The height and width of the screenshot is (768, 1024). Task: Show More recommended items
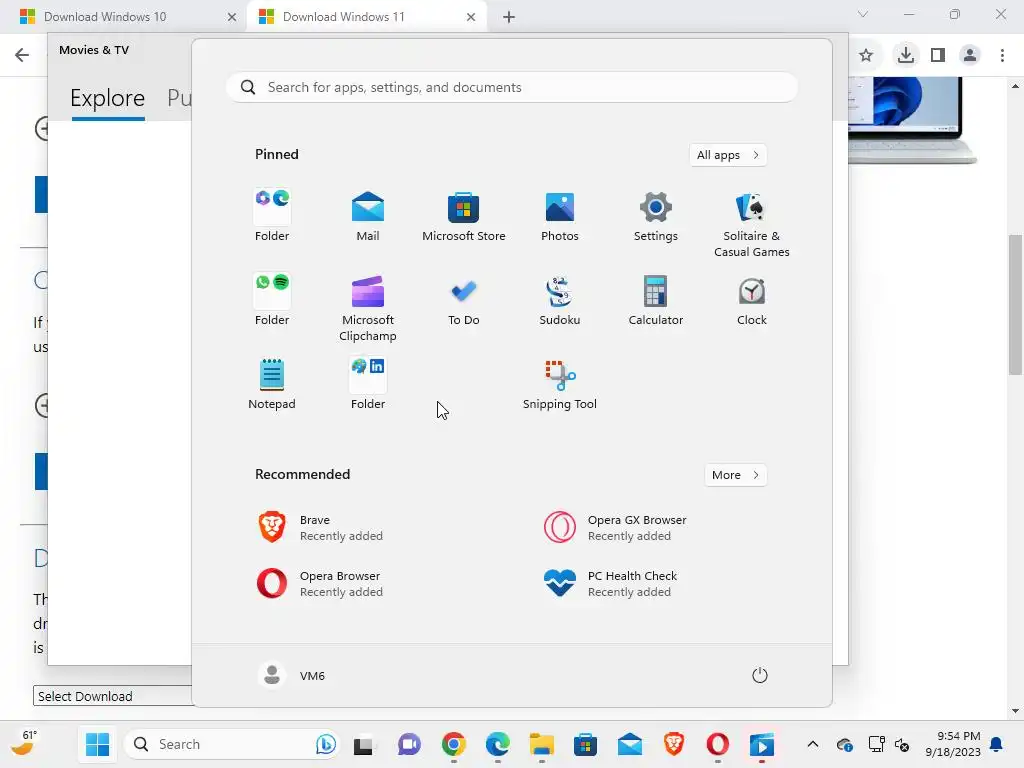(x=735, y=475)
